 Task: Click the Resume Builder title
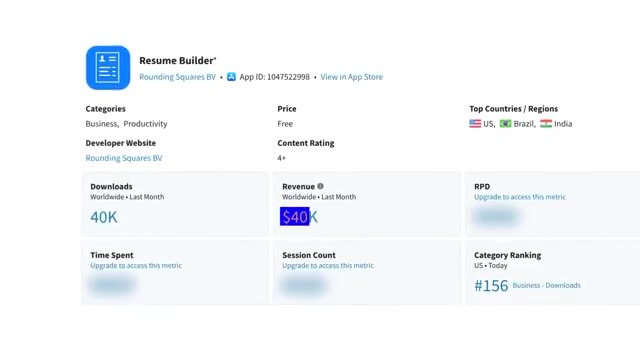point(178,60)
